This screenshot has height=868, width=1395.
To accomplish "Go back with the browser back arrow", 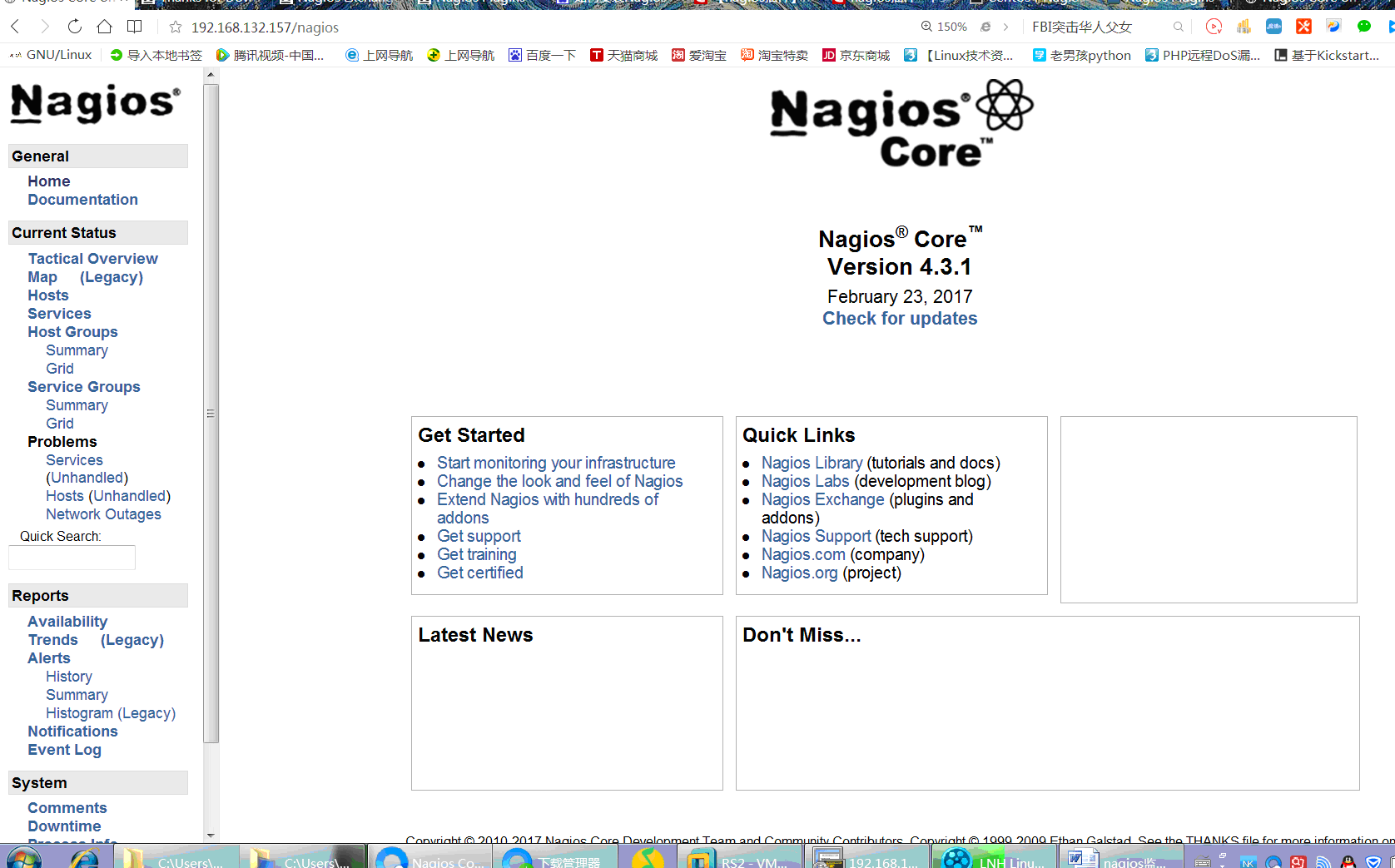I will pos(15,27).
